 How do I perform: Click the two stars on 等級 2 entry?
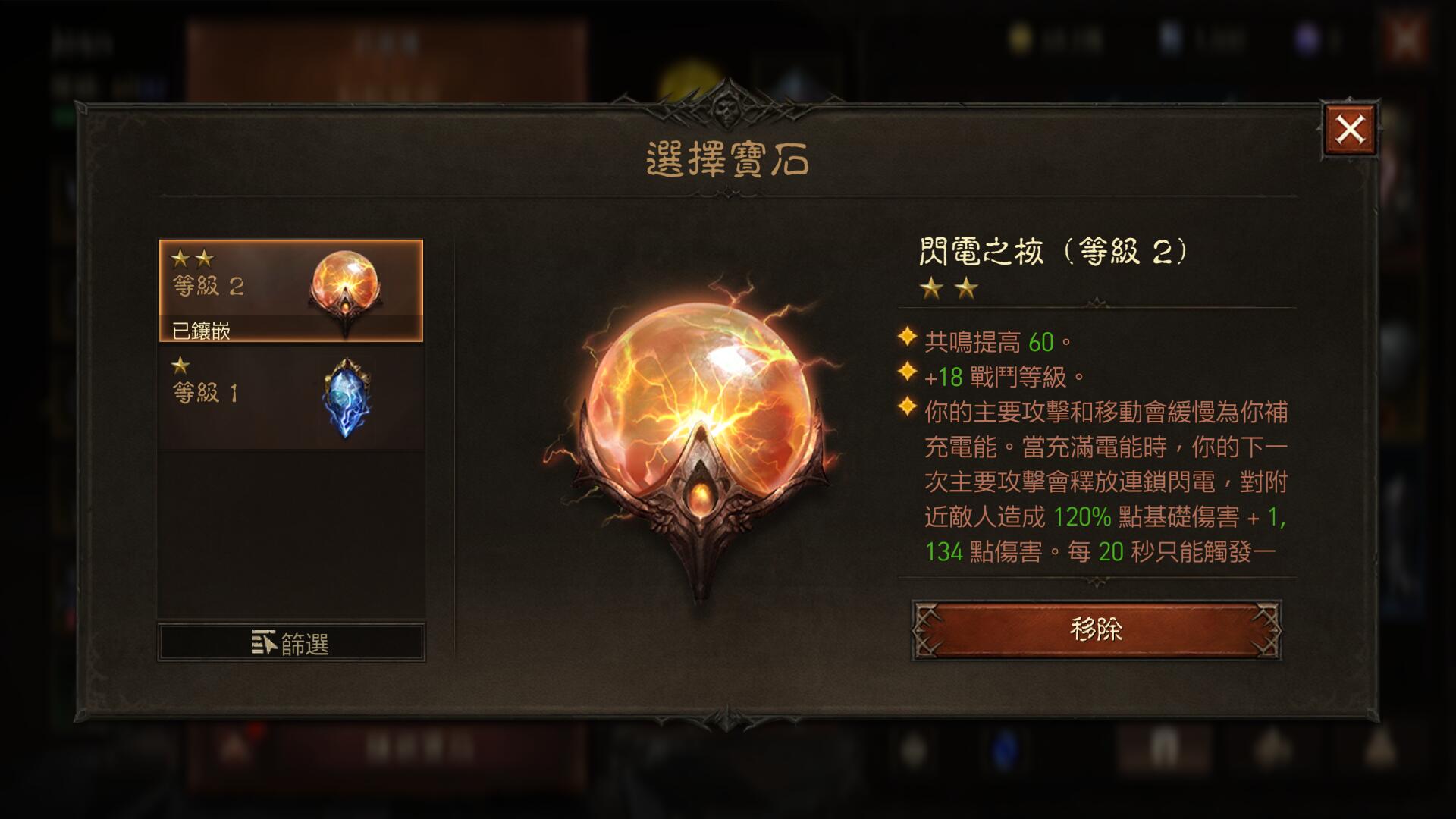point(193,259)
